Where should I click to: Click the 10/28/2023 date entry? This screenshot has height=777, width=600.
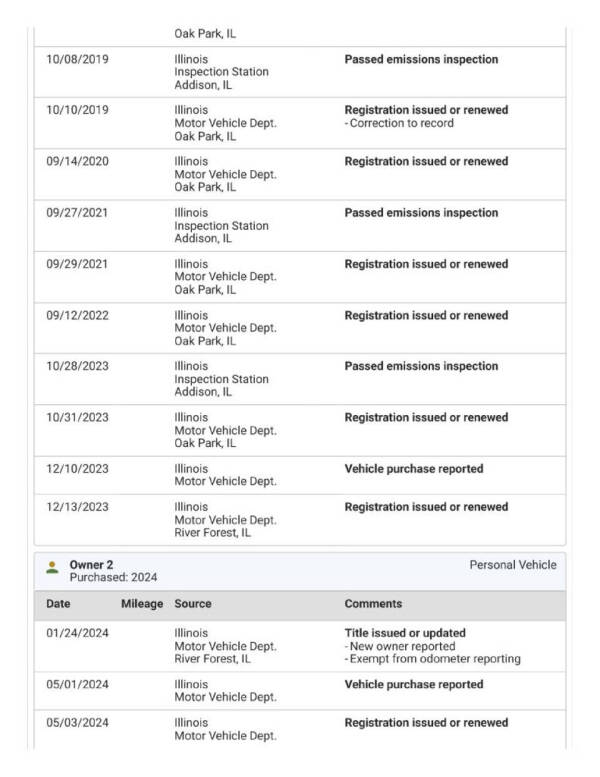pyautogui.click(x=78, y=367)
